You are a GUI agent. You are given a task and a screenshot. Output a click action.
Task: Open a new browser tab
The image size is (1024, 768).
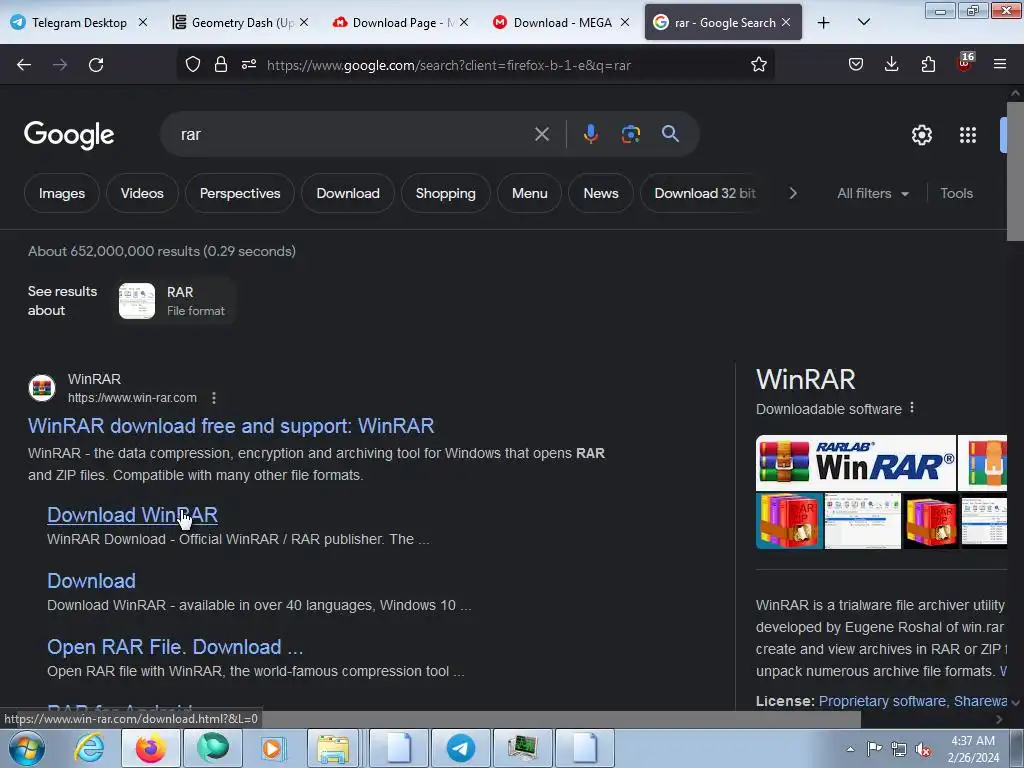coord(824,23)
